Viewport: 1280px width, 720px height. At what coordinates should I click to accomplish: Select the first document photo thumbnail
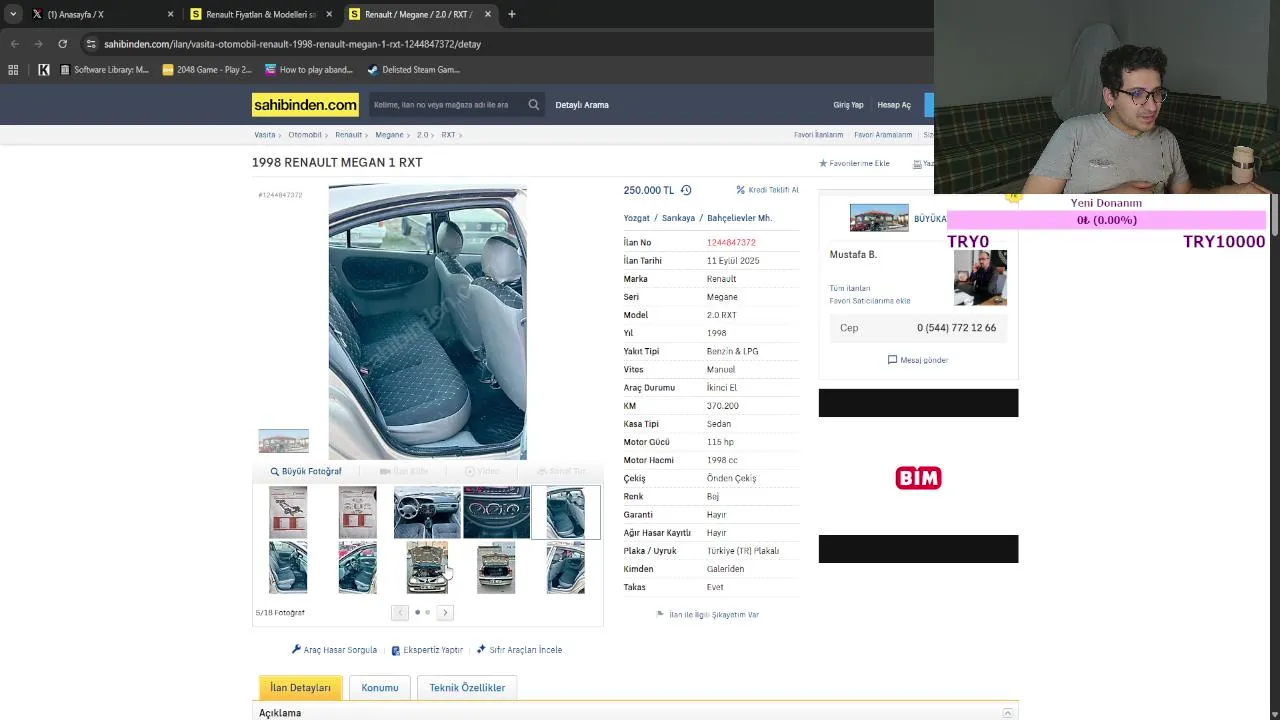coord(288,512)
